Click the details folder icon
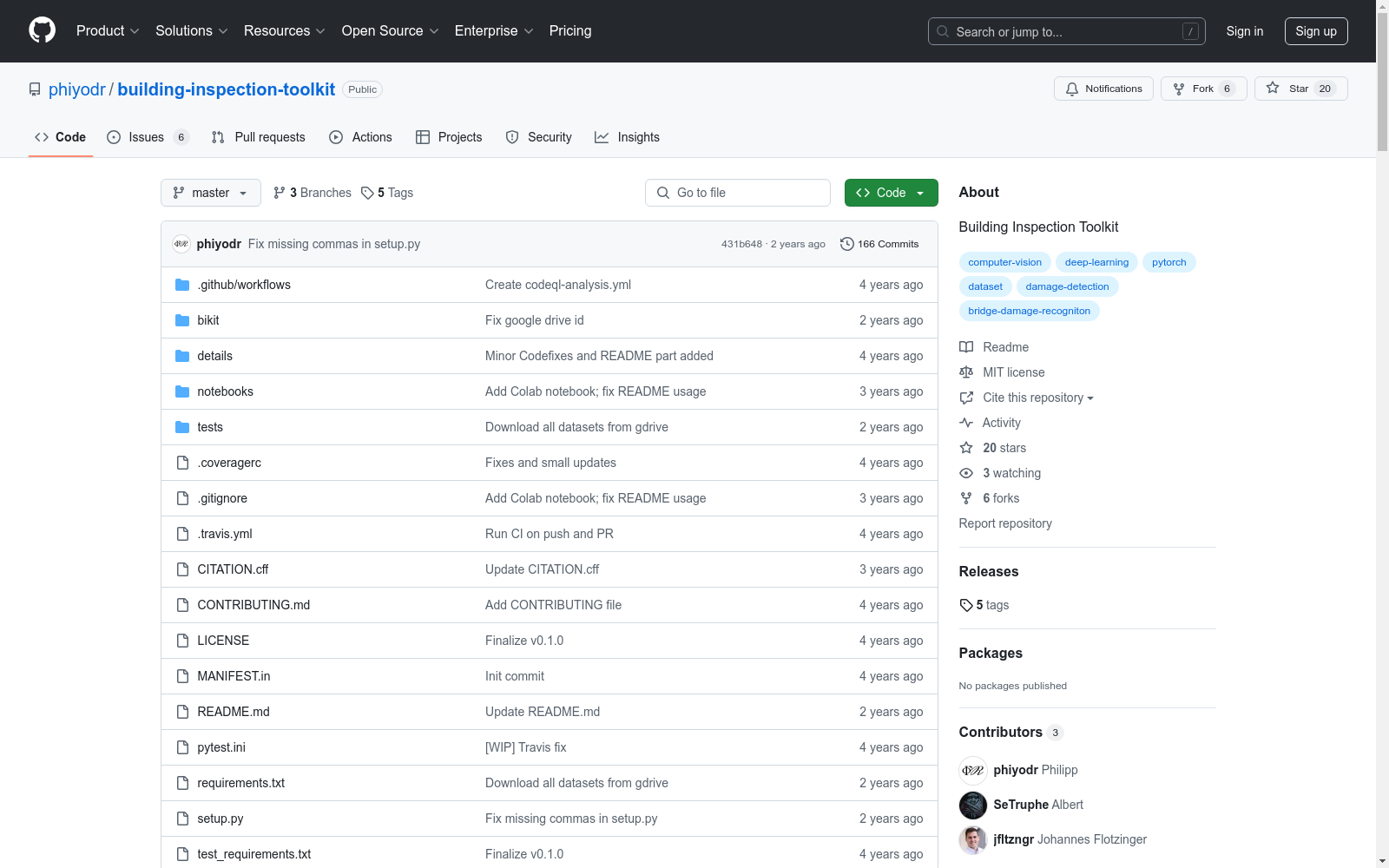Image resolution: width=1389 pixels, height=868 pixels. [x=182, y=356]
